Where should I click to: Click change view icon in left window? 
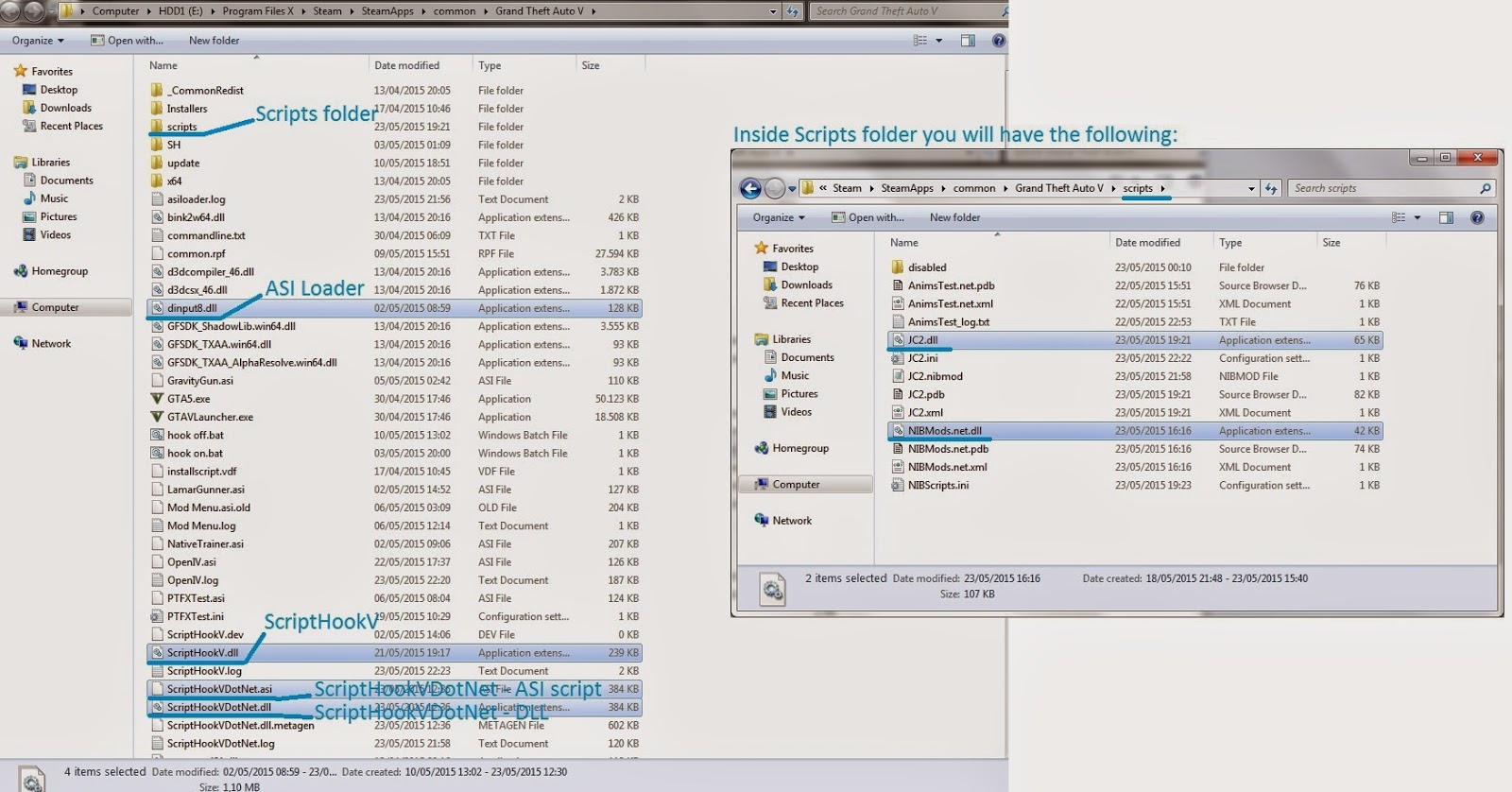click(920, 41)
